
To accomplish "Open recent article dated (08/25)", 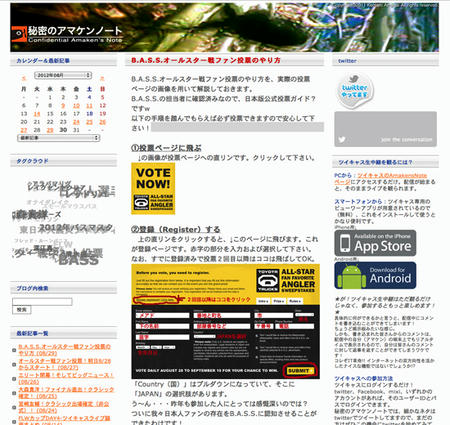I will click(x=66, y=393).
